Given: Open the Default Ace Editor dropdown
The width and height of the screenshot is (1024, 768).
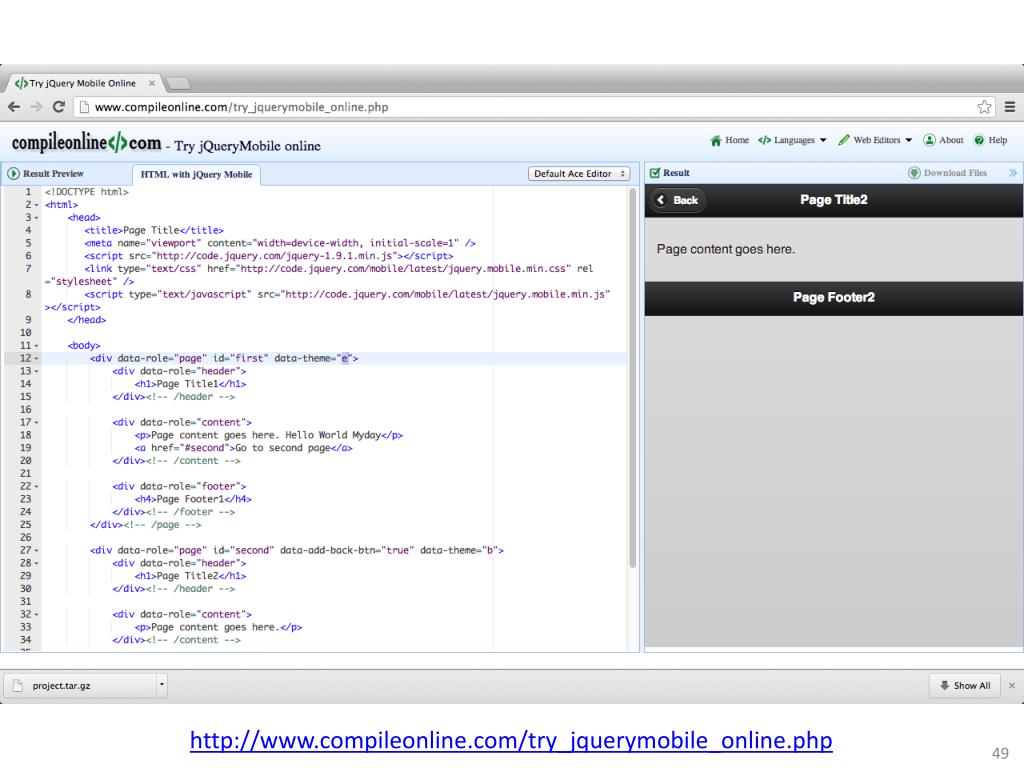Looking at the screenshot, I should (x=579, y=174).
